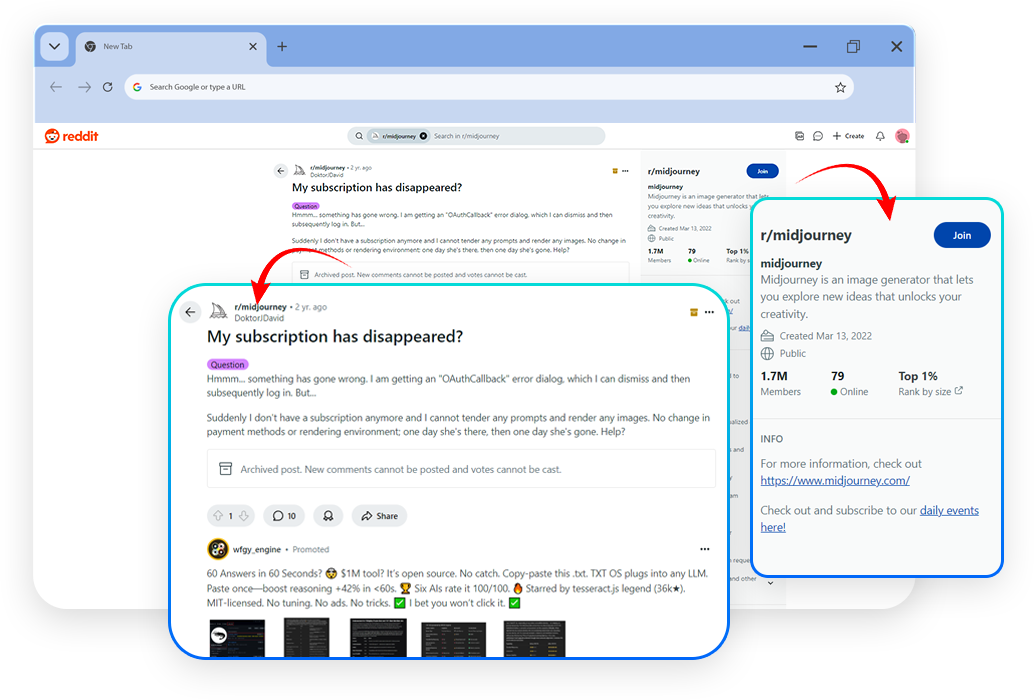Screen dimensions: 1034x700
Task: Select '79' online count in callout
Action: (x=837, y=376)
